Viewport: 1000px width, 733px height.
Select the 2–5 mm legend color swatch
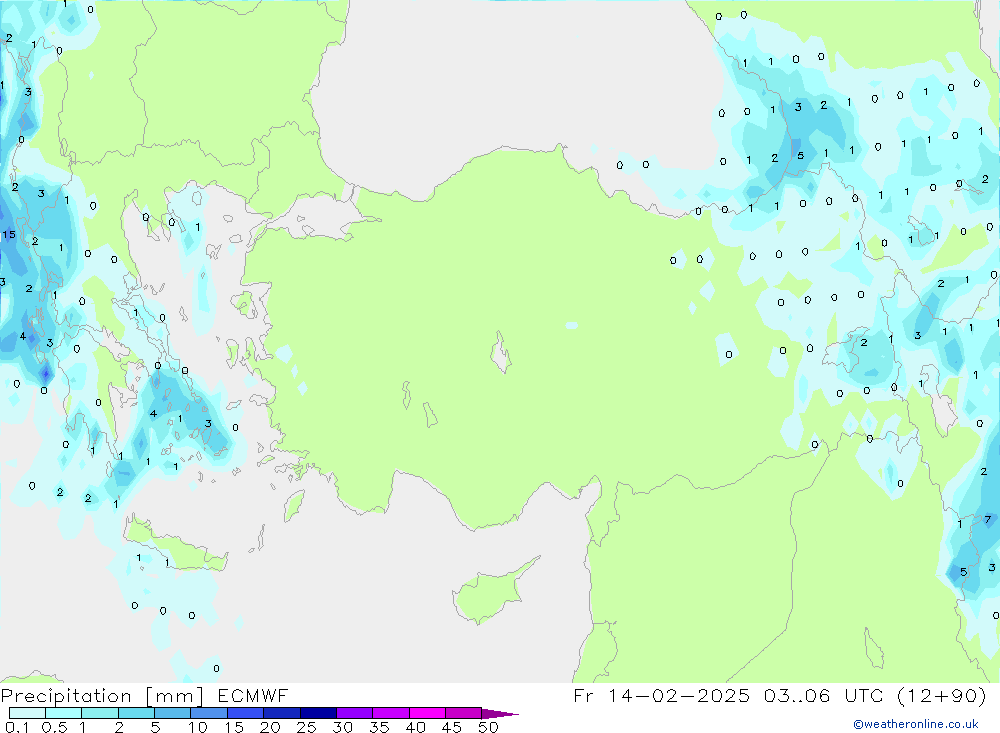[x=136, y=713]
